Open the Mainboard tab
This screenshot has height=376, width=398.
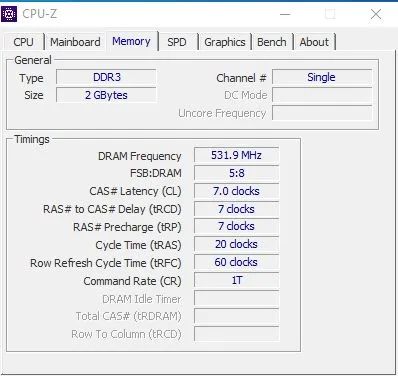[75, 42]
